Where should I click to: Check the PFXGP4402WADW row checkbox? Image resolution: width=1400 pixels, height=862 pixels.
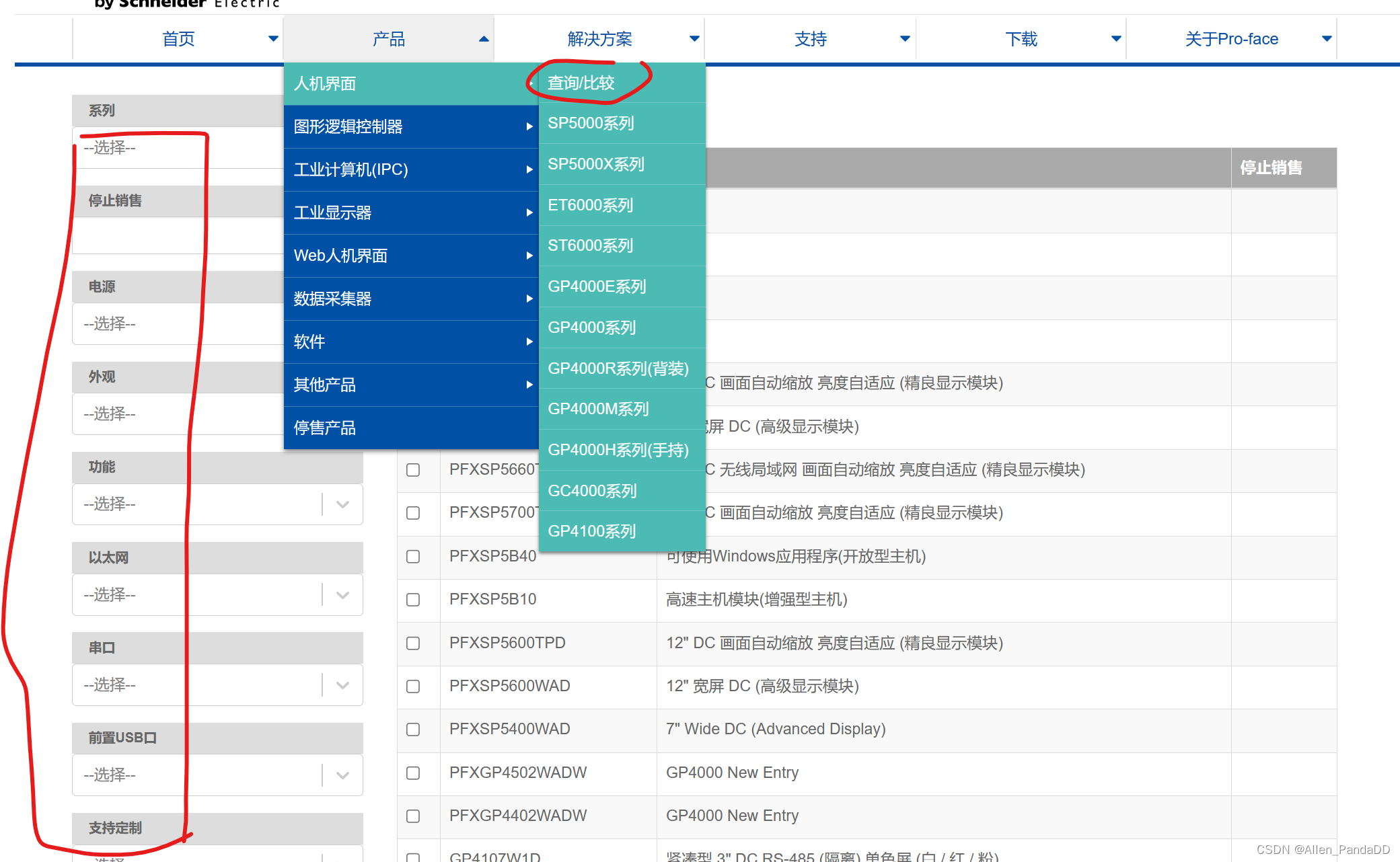(x=413, y=816)
